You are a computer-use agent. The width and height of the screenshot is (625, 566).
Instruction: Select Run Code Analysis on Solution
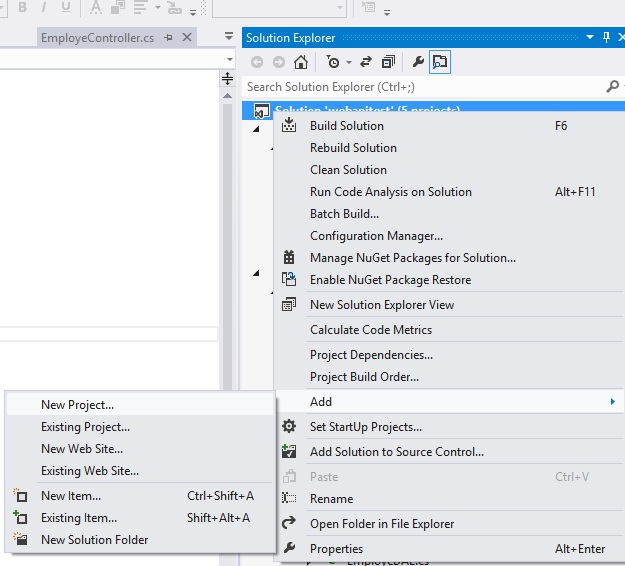[x=450, y=192]
